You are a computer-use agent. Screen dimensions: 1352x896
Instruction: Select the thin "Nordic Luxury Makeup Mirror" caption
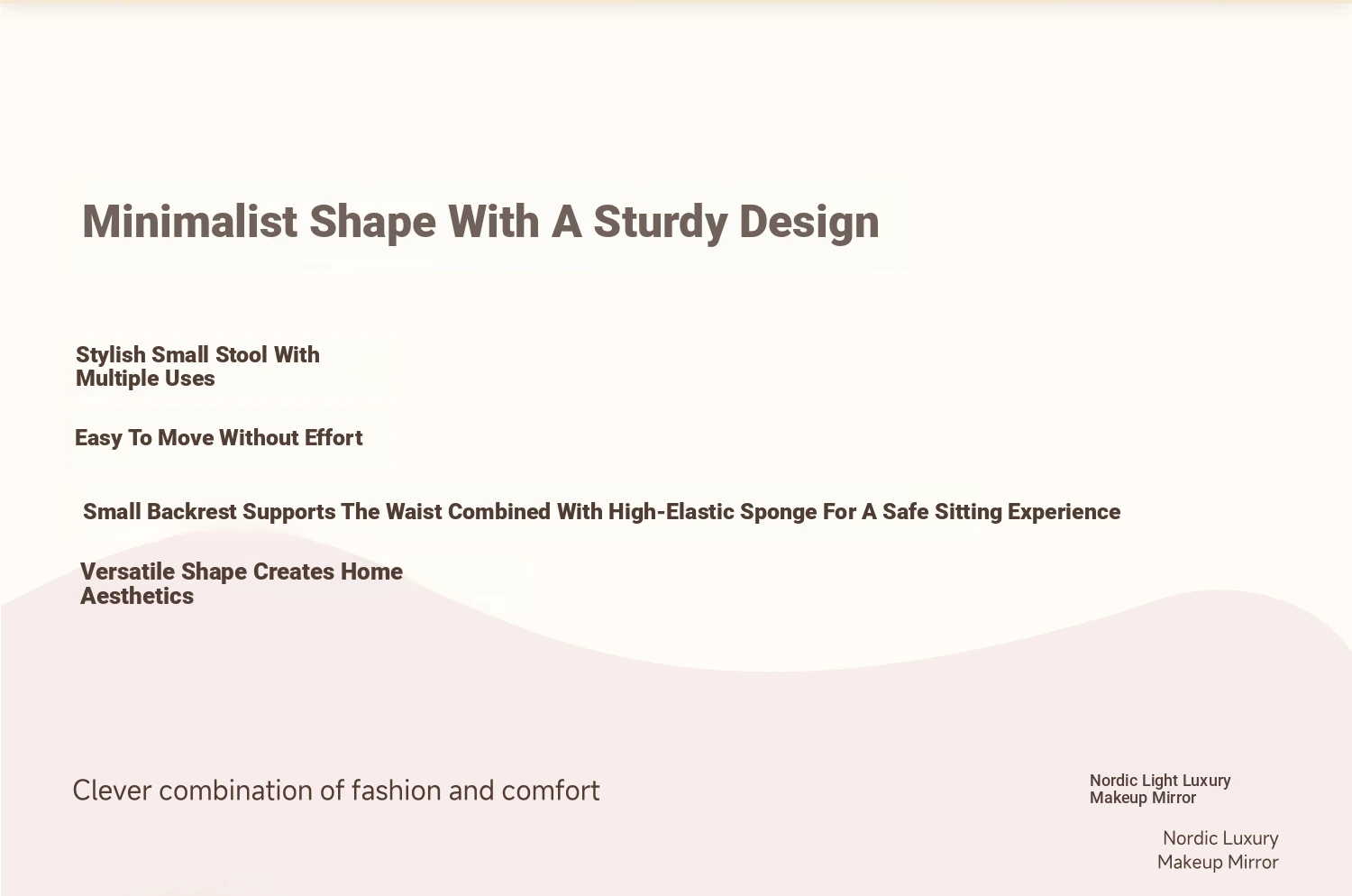(x=1218, y=850)
